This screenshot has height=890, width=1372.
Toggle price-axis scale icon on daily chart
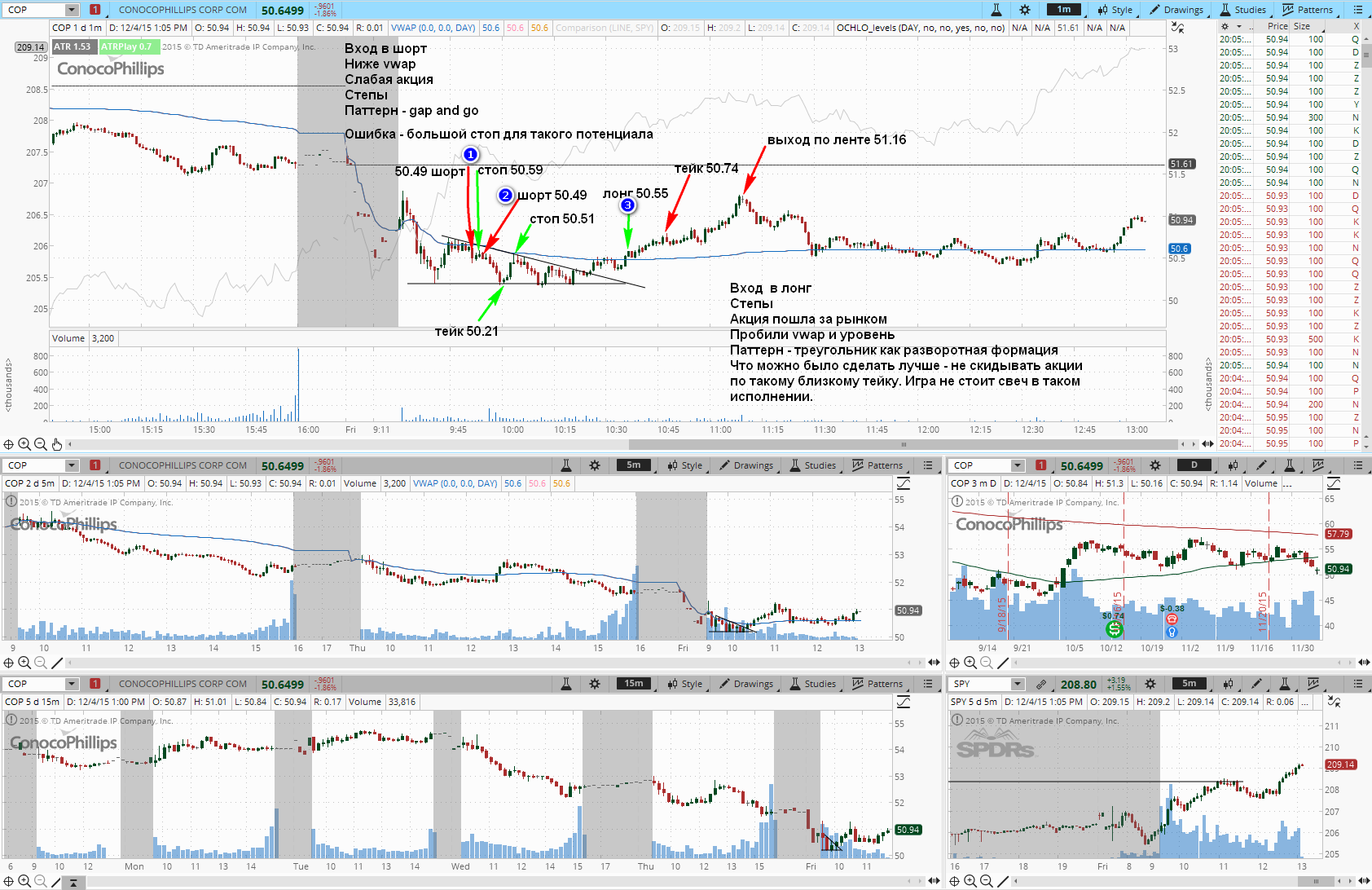tap(1333, 483)
